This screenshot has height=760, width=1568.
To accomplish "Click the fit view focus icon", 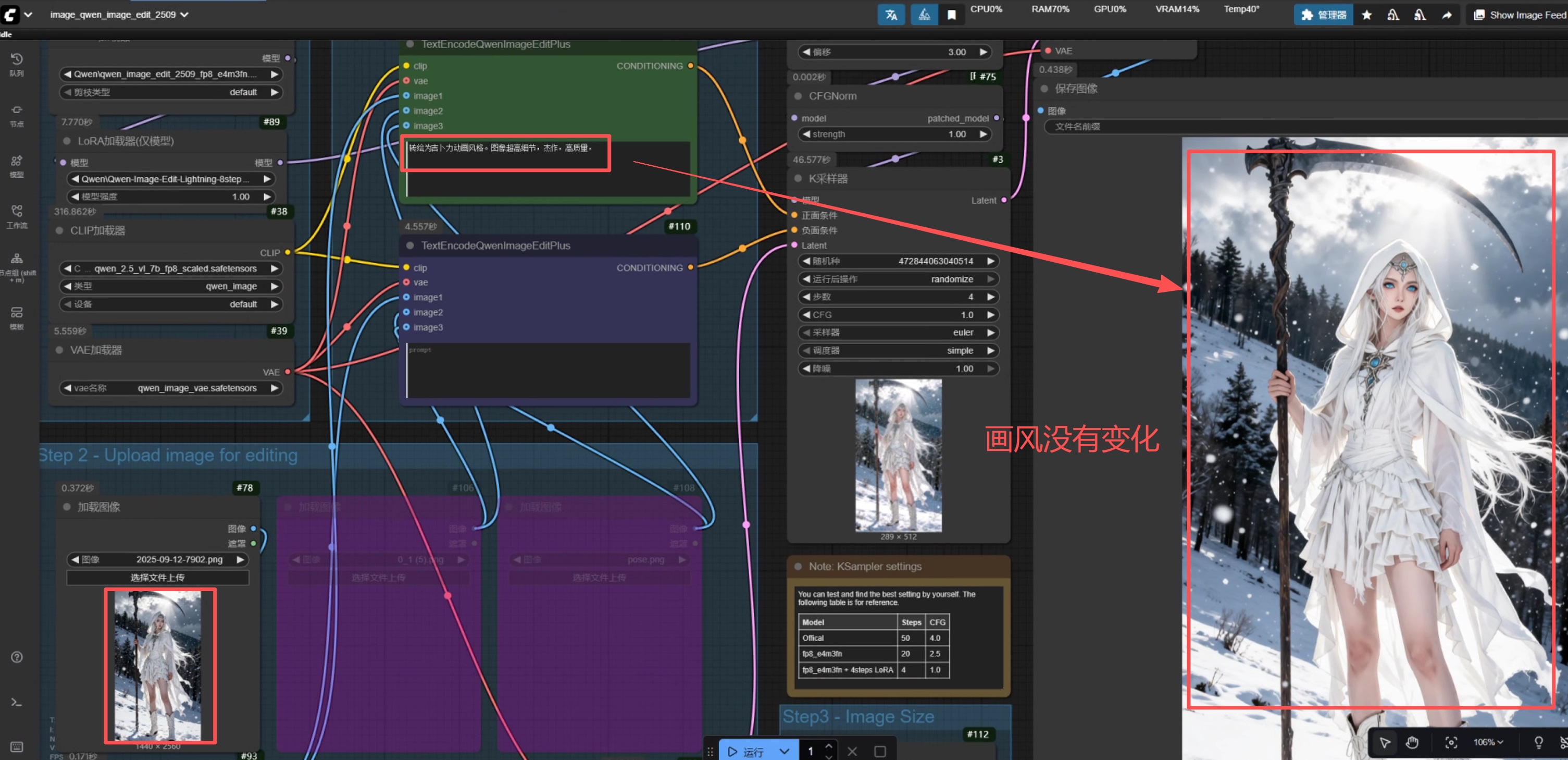I will (x=1451, y=742).
